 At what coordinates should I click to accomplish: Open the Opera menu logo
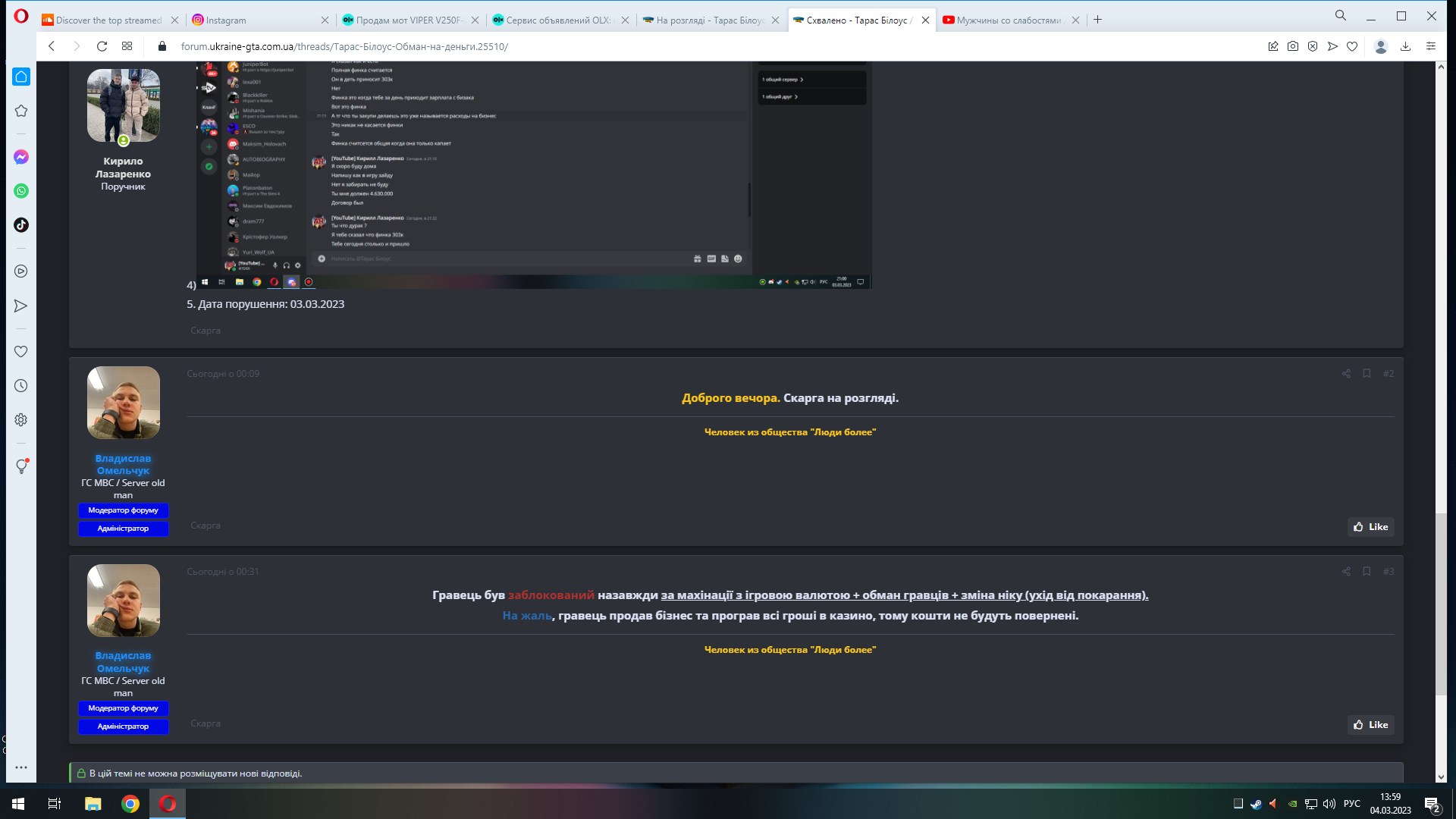[21, 16]
